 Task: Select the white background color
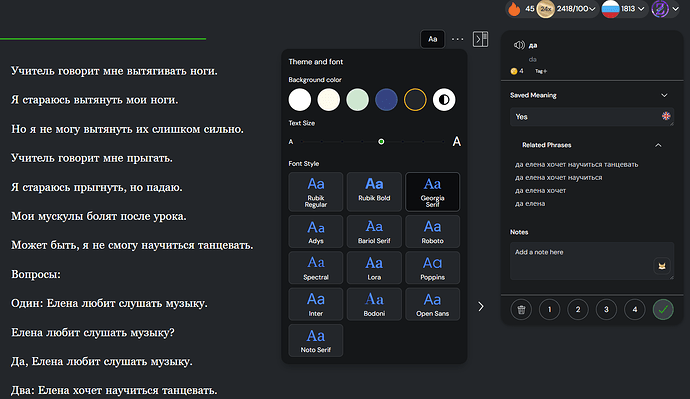coord(300,99)
